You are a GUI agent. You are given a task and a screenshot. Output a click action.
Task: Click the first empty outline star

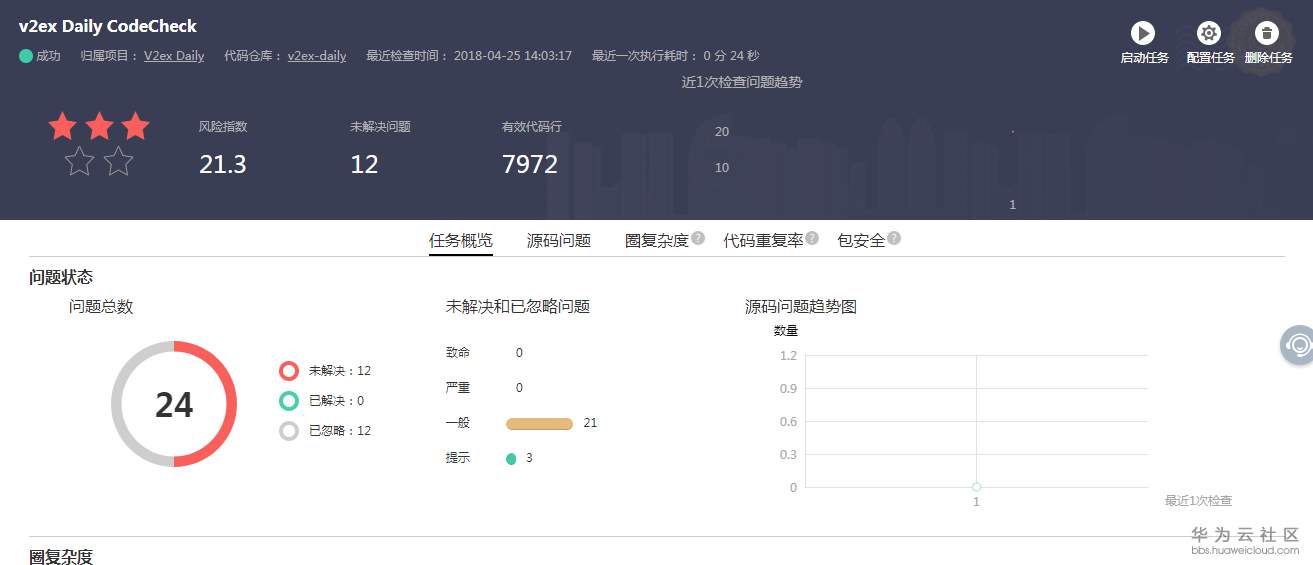point(80,161)
